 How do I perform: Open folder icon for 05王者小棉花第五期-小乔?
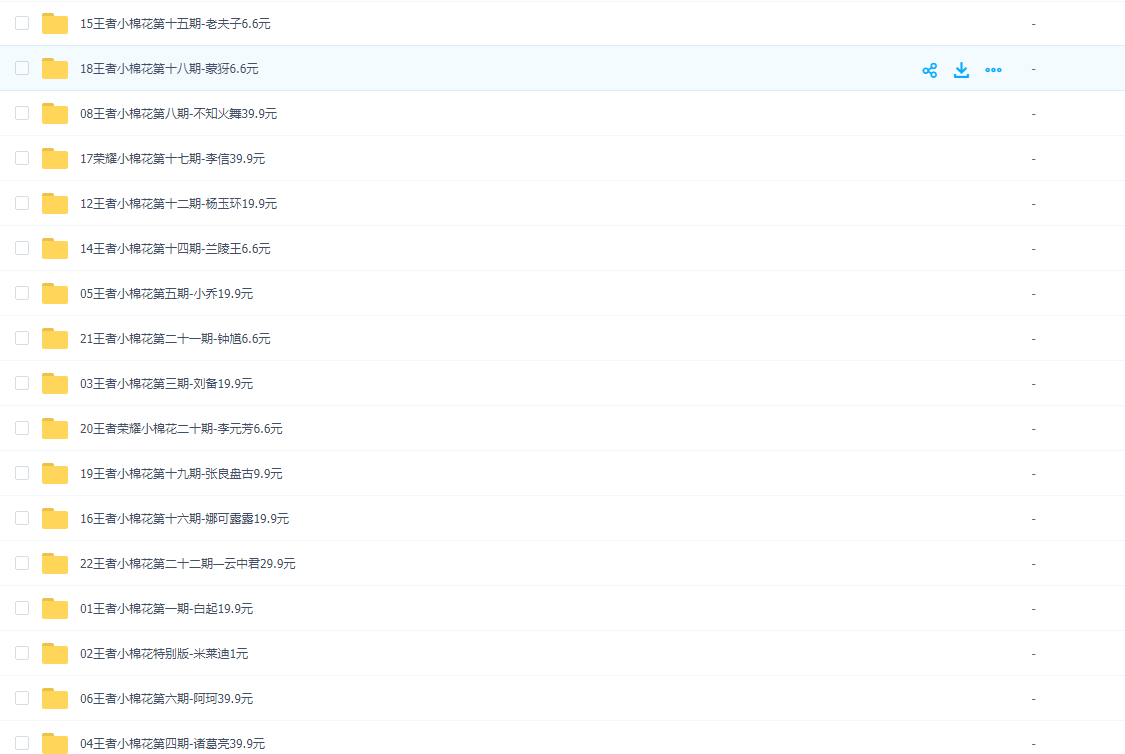[55, 293]
